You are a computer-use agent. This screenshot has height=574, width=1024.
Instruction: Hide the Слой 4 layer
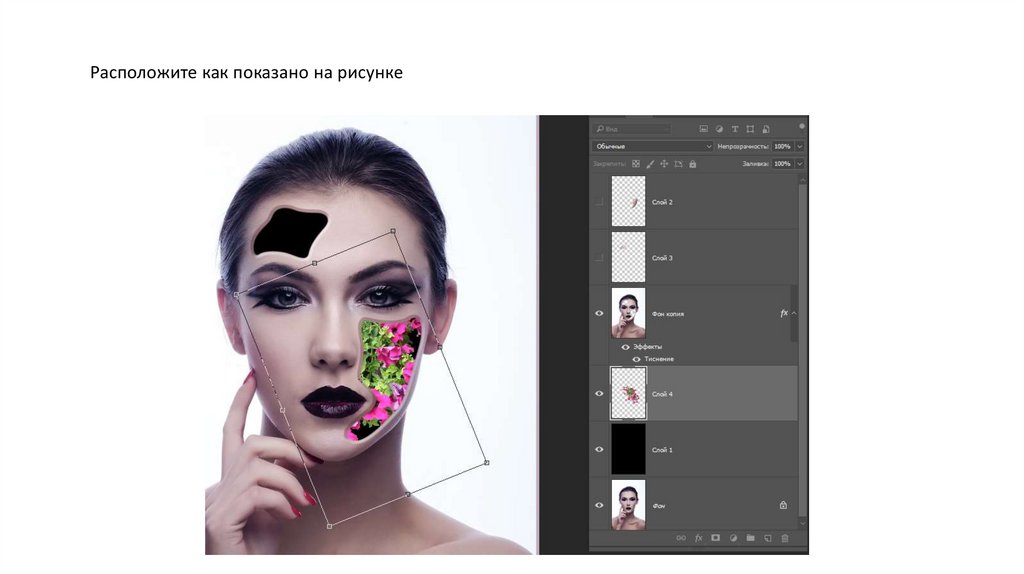click(599, 393)
